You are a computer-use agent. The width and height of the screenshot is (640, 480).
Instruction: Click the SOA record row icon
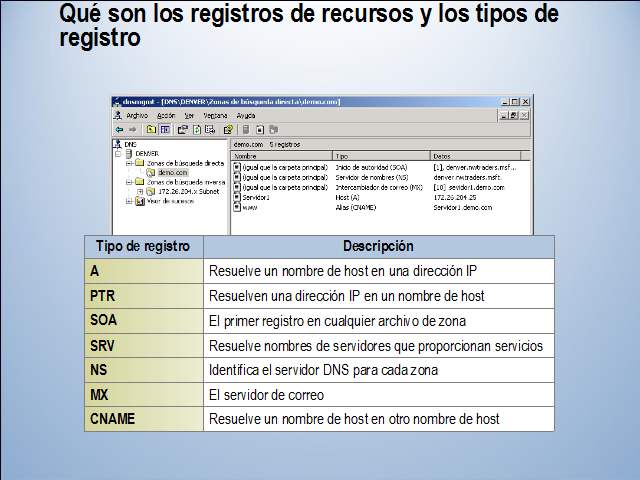click(237, 167)
